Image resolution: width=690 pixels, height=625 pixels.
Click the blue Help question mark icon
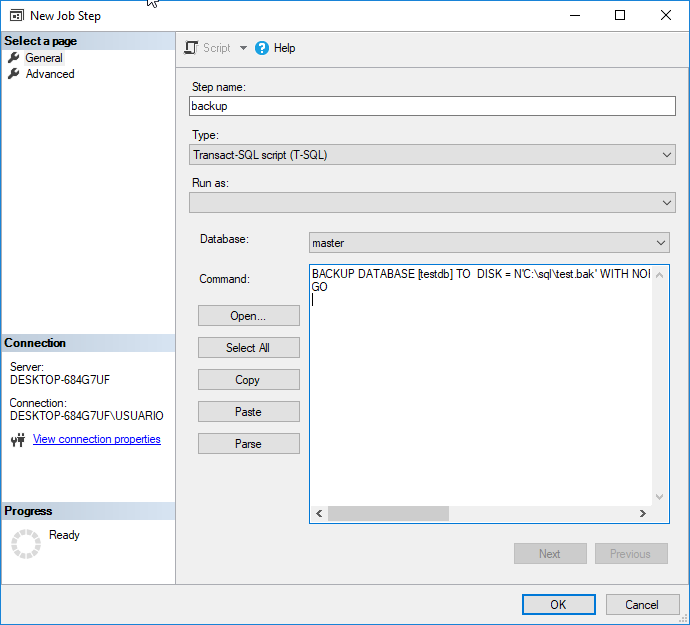262,48
